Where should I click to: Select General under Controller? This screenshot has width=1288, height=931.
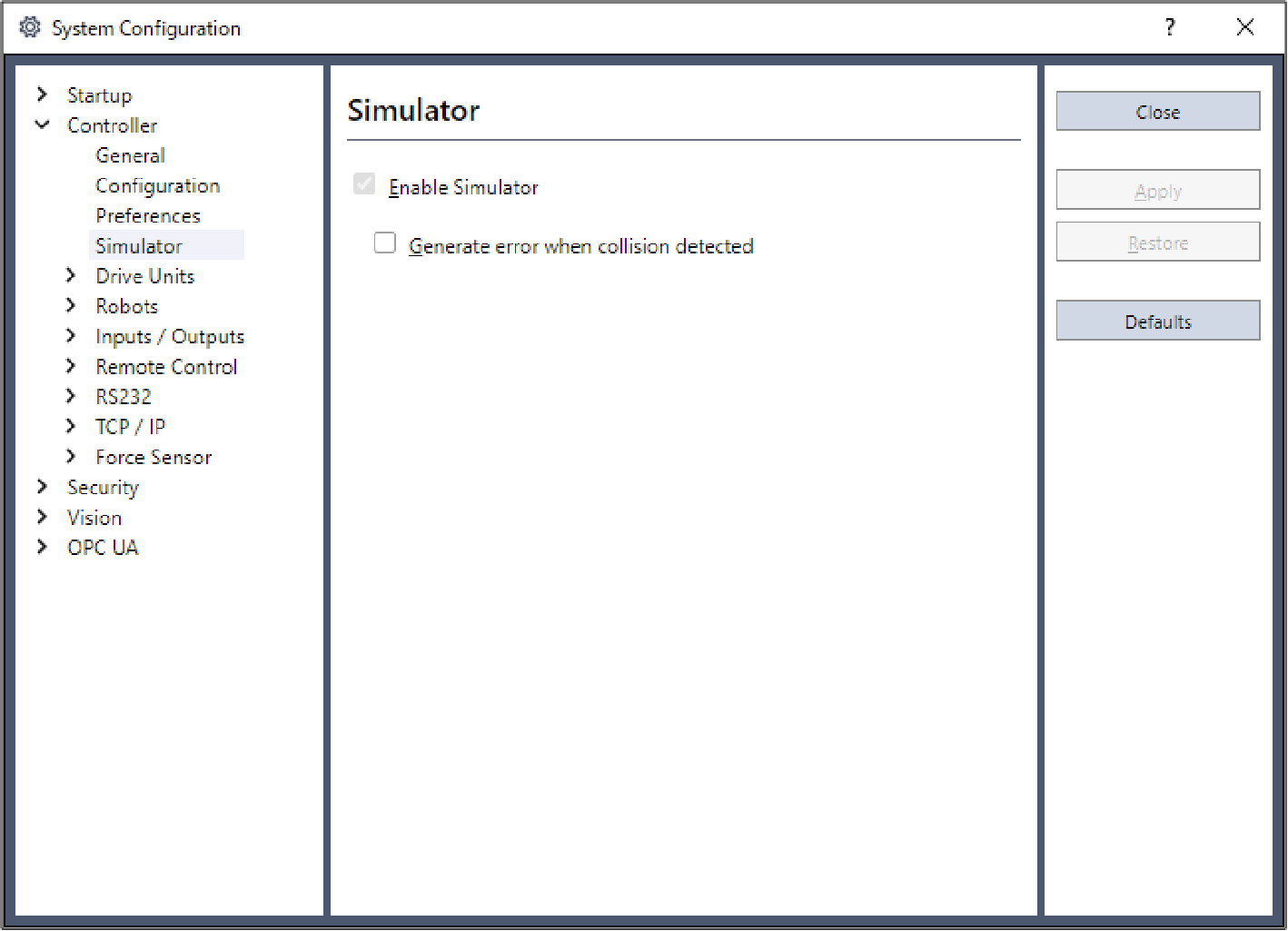(x=130, y=155)
